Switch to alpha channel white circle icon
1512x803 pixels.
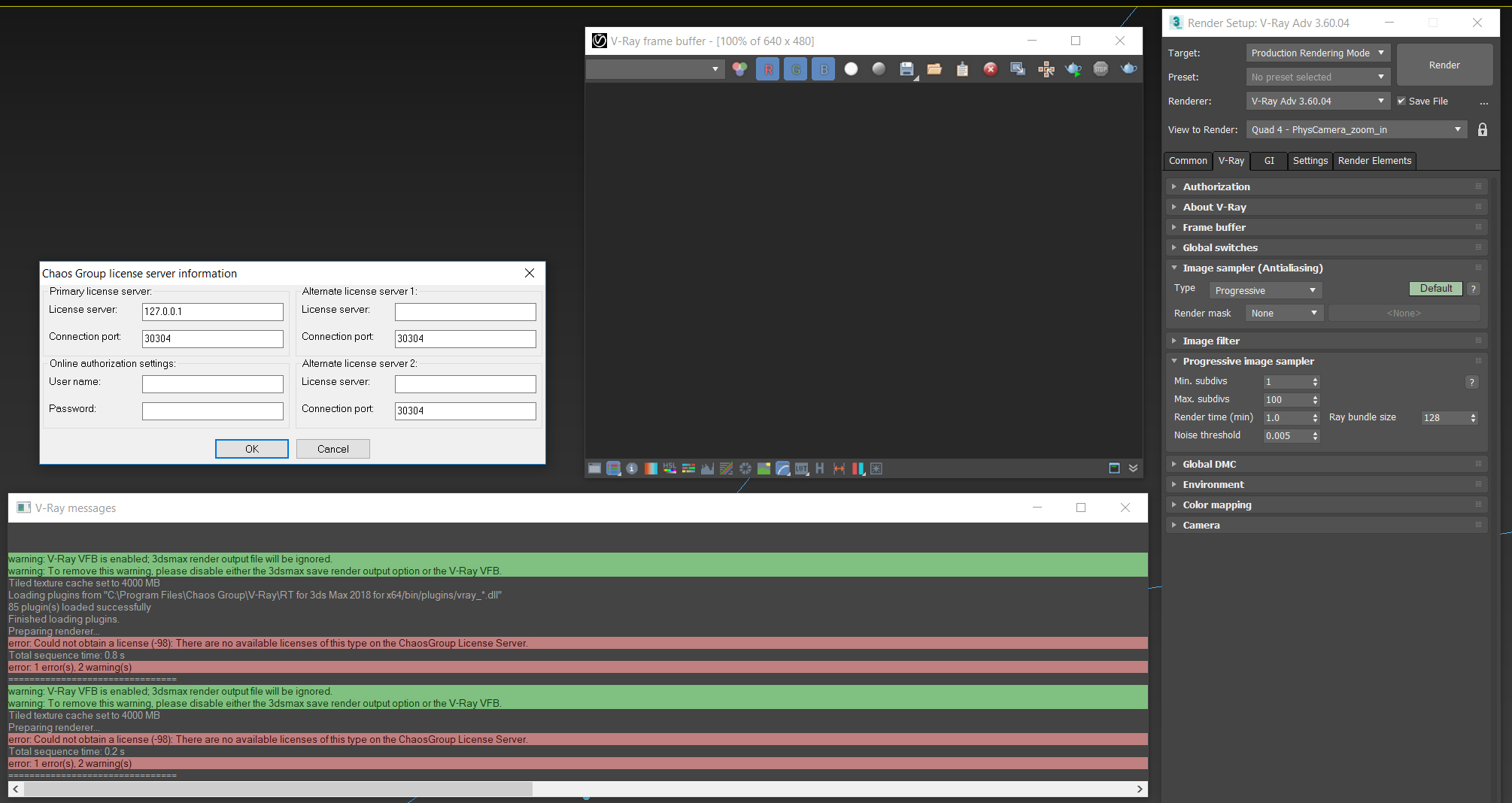tap(851, 69)
